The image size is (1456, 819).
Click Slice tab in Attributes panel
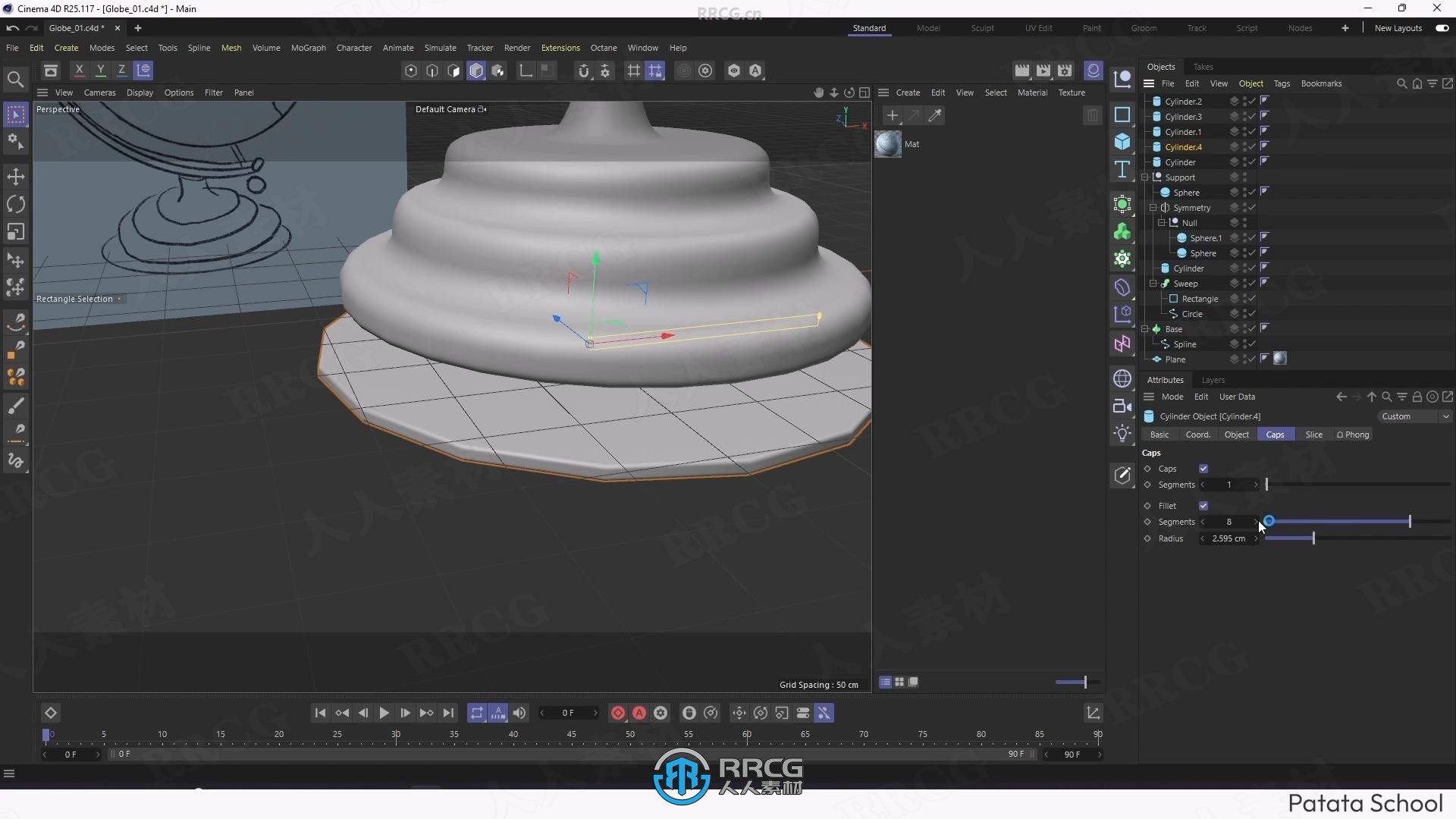(1314, 434)
